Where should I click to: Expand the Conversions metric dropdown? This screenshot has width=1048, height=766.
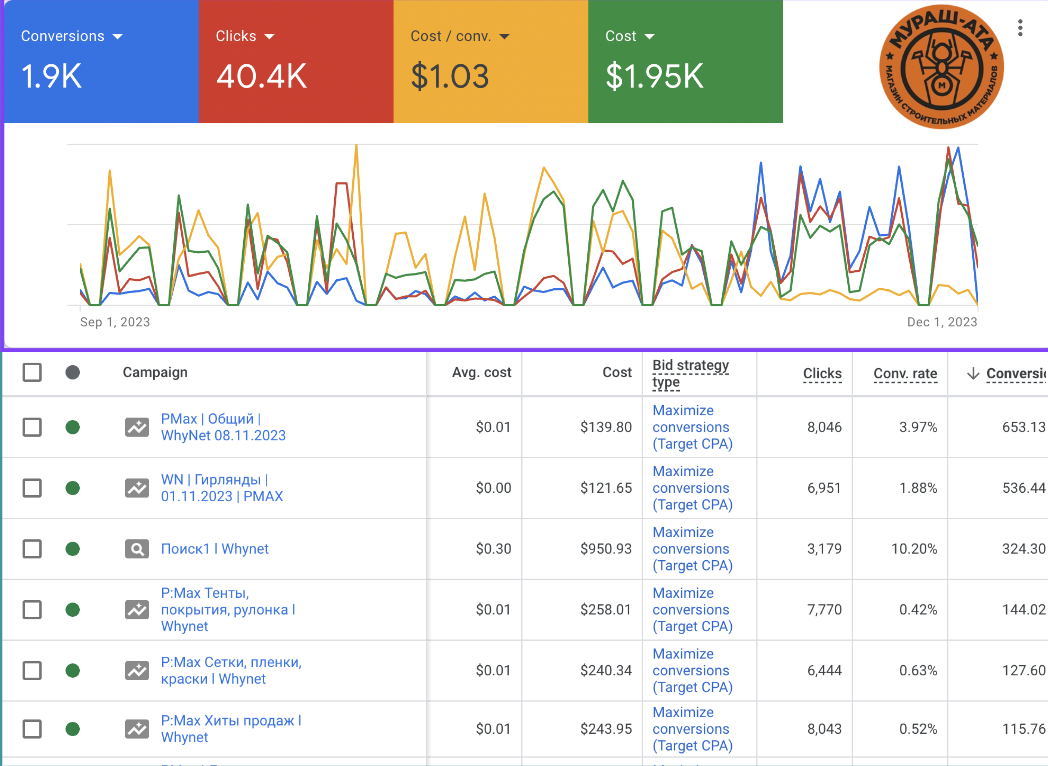[118, 36]
